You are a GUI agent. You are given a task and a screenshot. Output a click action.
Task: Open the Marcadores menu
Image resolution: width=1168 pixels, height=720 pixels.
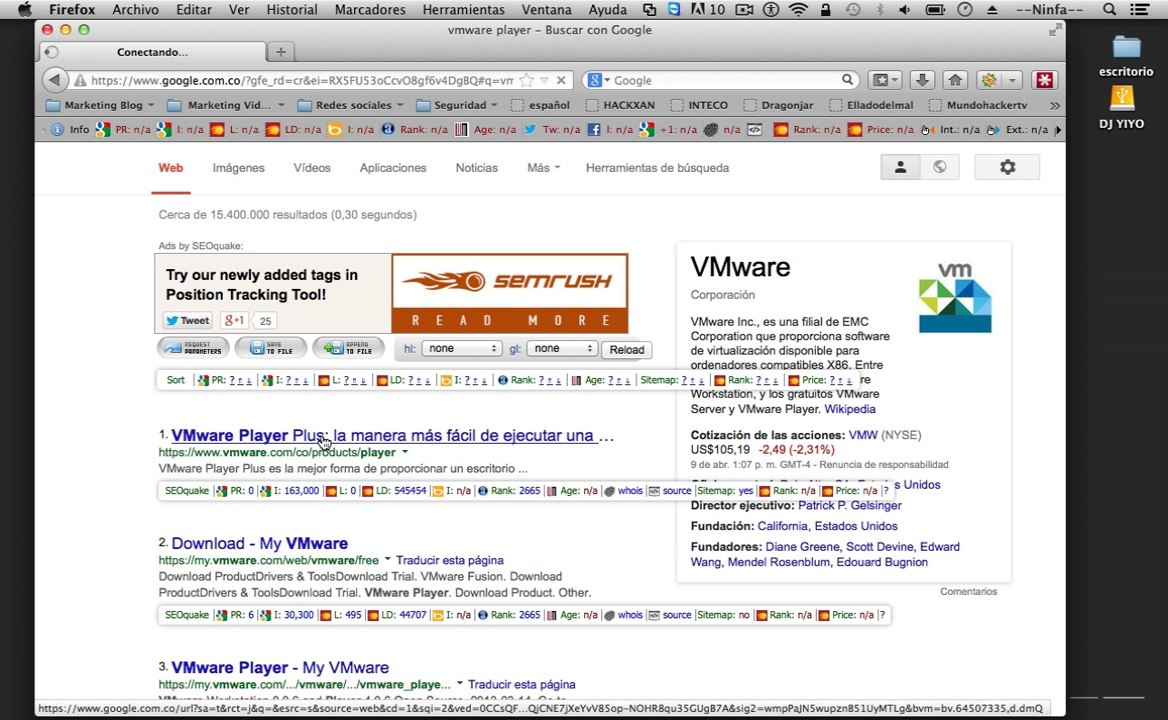tap(370, 10)
